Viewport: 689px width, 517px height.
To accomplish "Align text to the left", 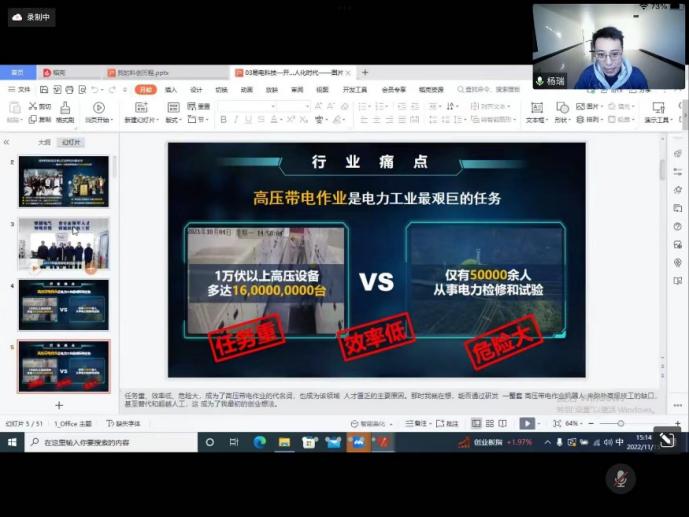I will pos(364,119).
